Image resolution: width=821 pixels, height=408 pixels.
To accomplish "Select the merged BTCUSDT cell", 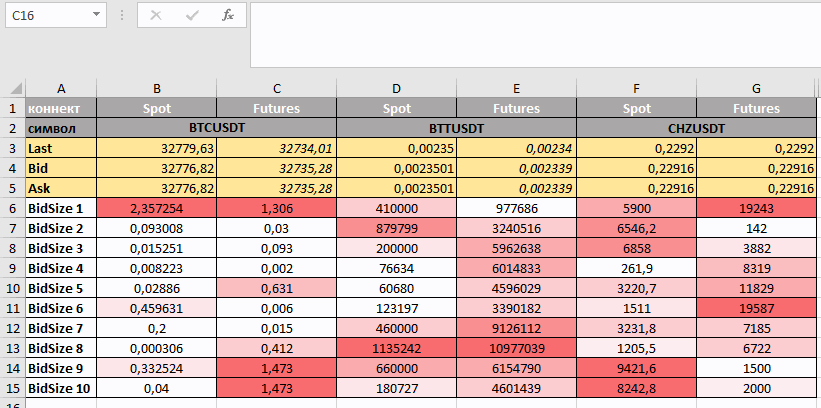I will click(x=217, y=128).
